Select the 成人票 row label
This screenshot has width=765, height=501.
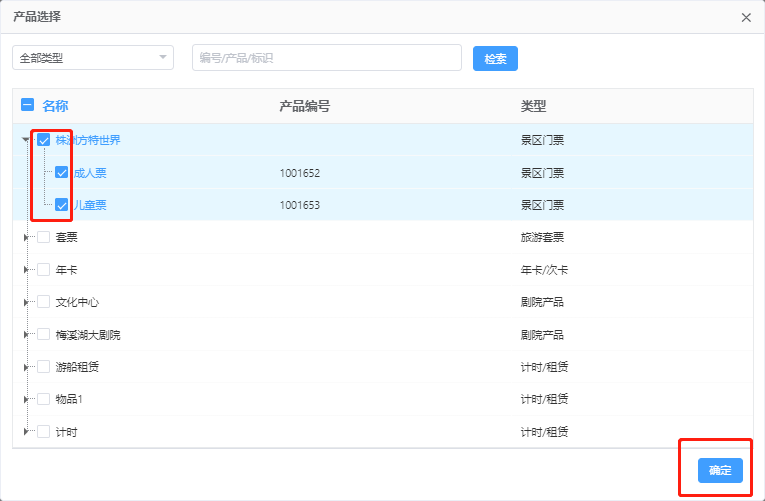pyautogui.click(x=90, y=173)
